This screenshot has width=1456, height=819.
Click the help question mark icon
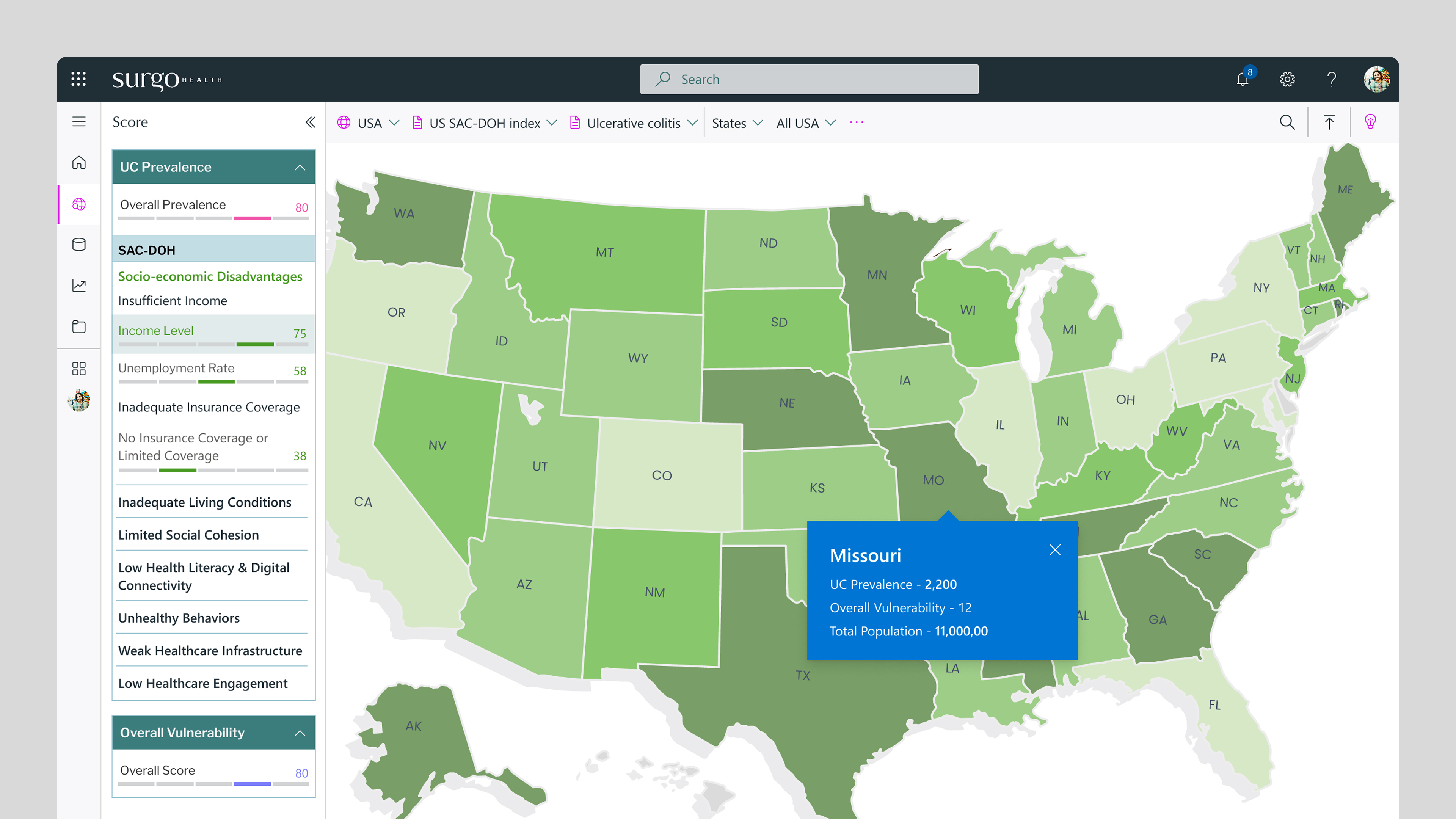(x=1332, y=79)
